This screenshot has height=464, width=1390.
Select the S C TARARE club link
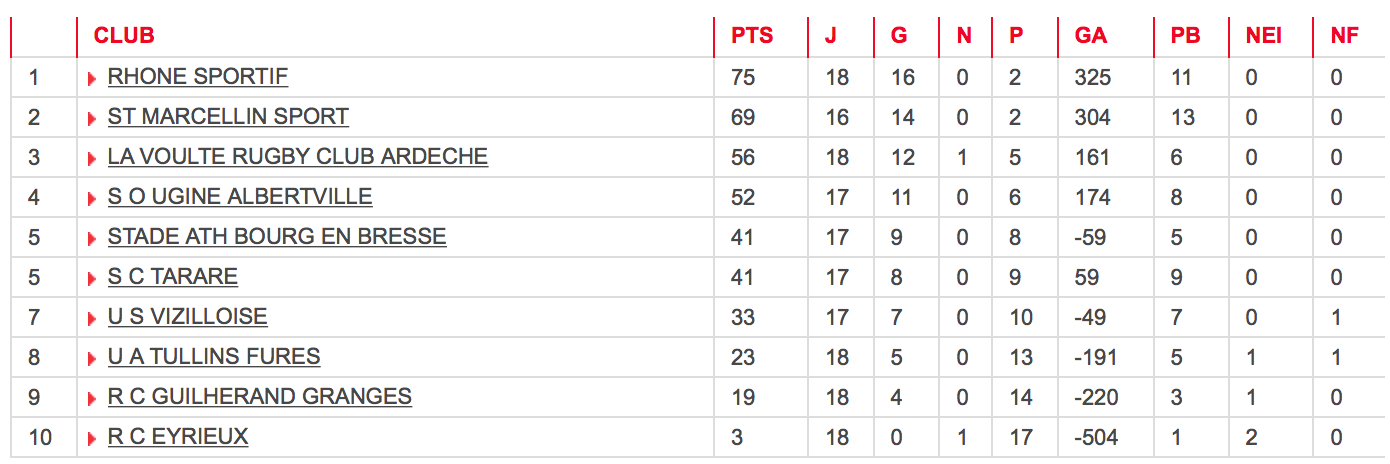click(173, 277)
